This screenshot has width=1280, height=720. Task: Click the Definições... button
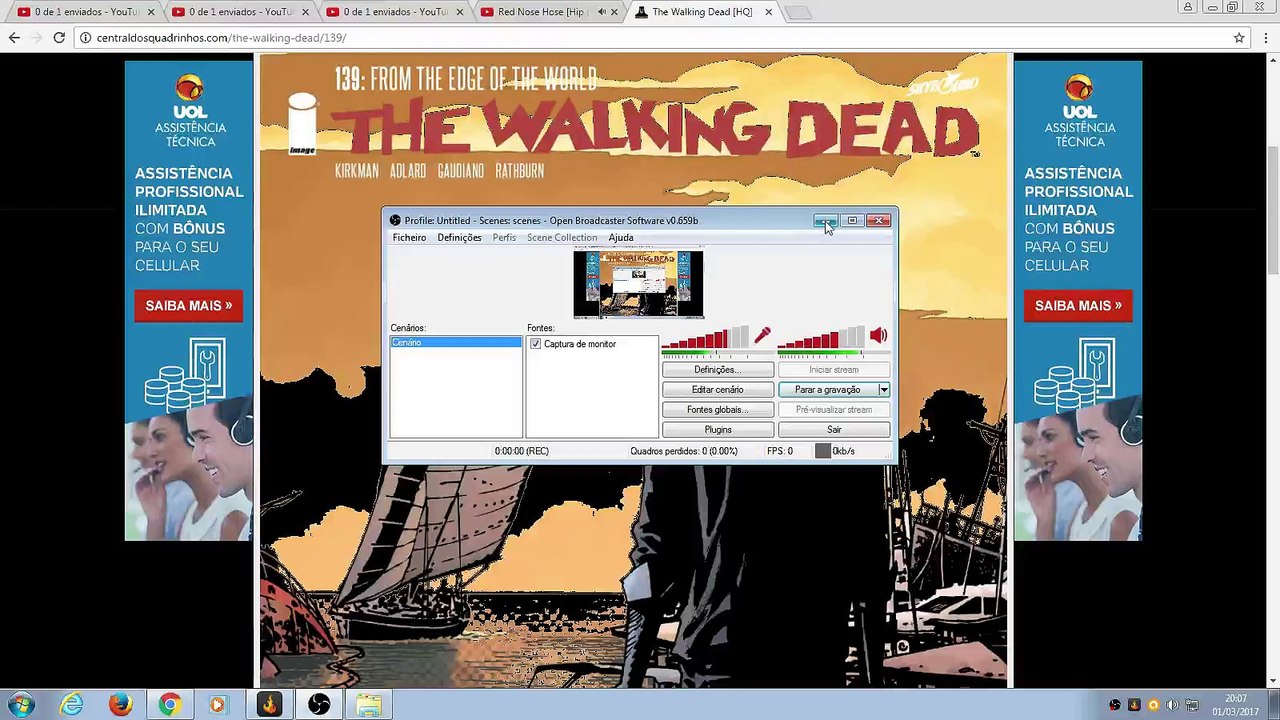click(718, 370)
